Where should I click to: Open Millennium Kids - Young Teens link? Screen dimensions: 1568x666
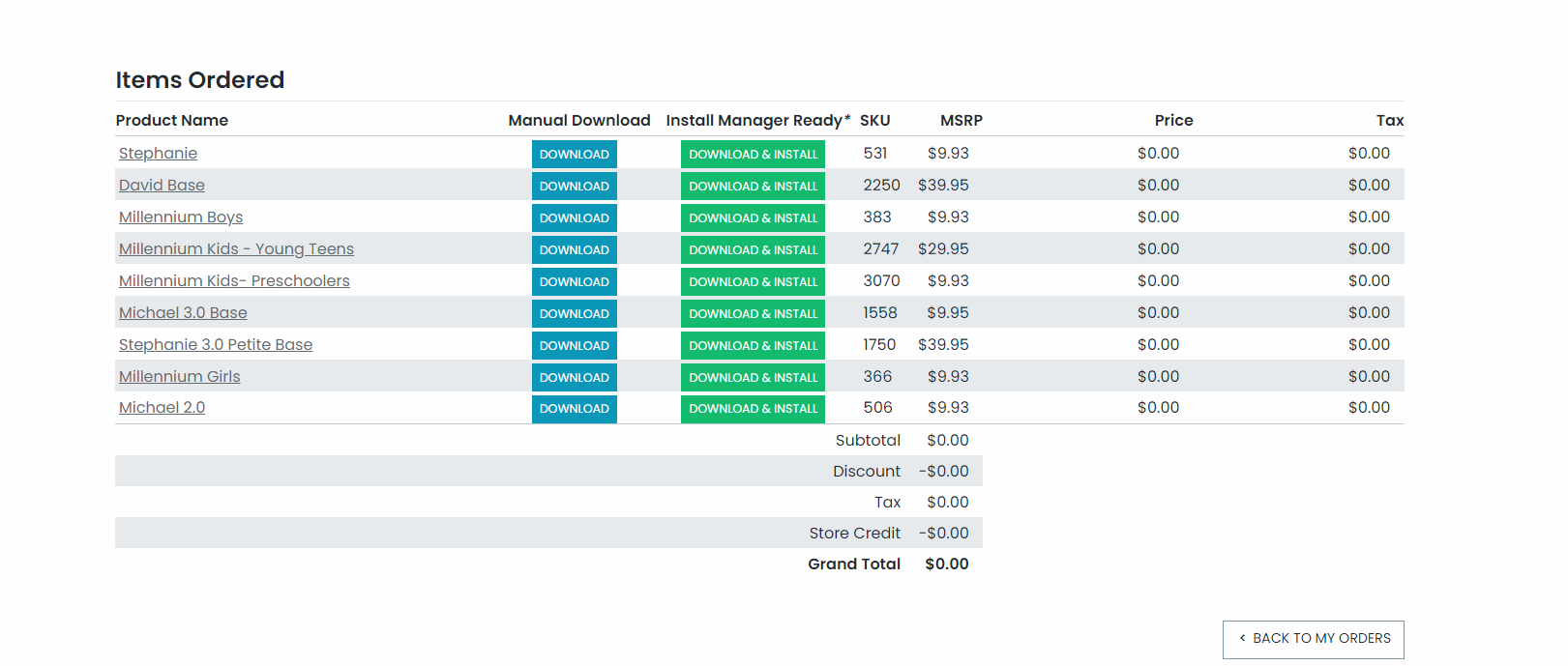[x=236, y=249]
